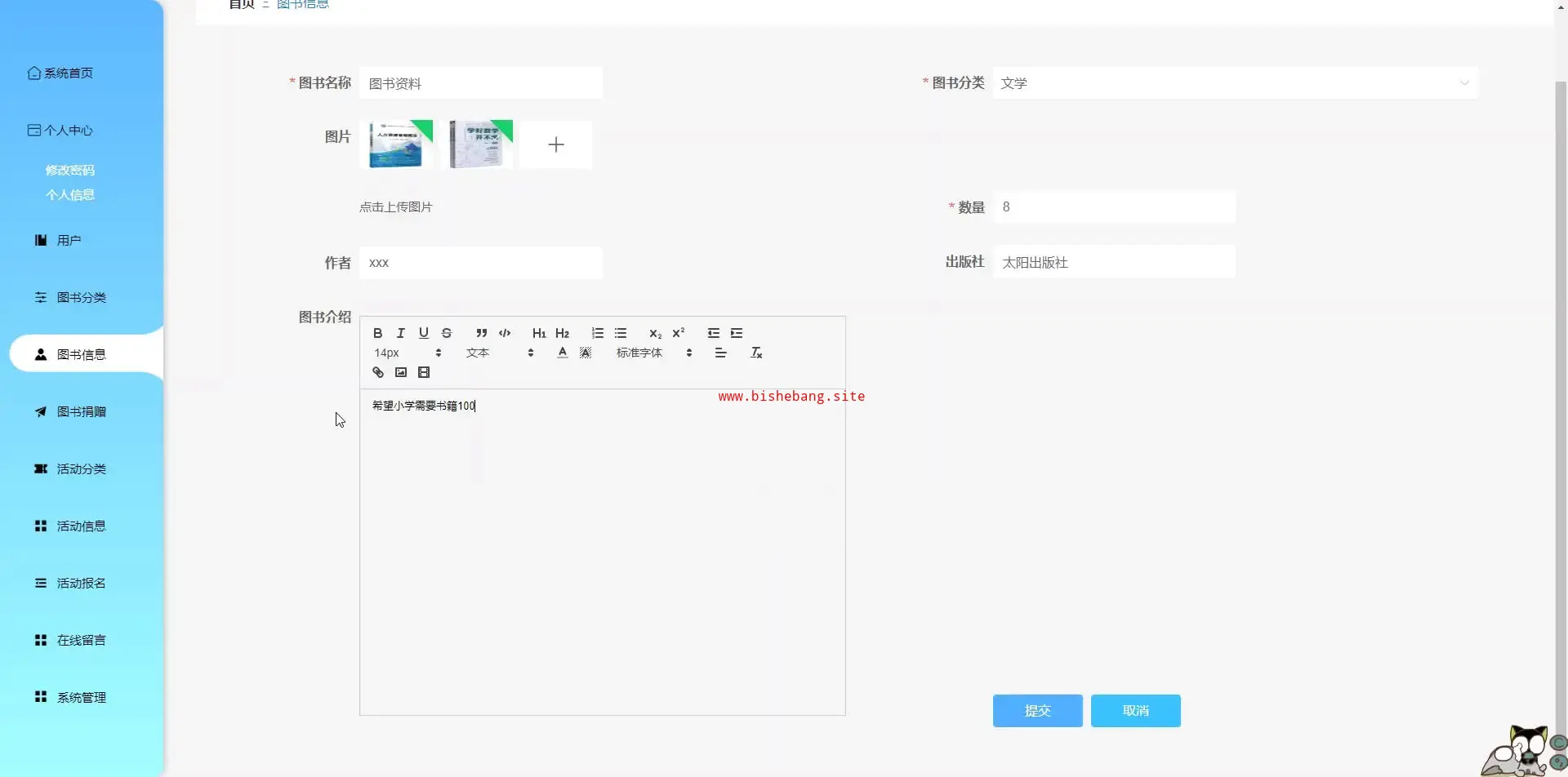
Task: Toggle underline formatting in the editor
Action: point(423,333)
